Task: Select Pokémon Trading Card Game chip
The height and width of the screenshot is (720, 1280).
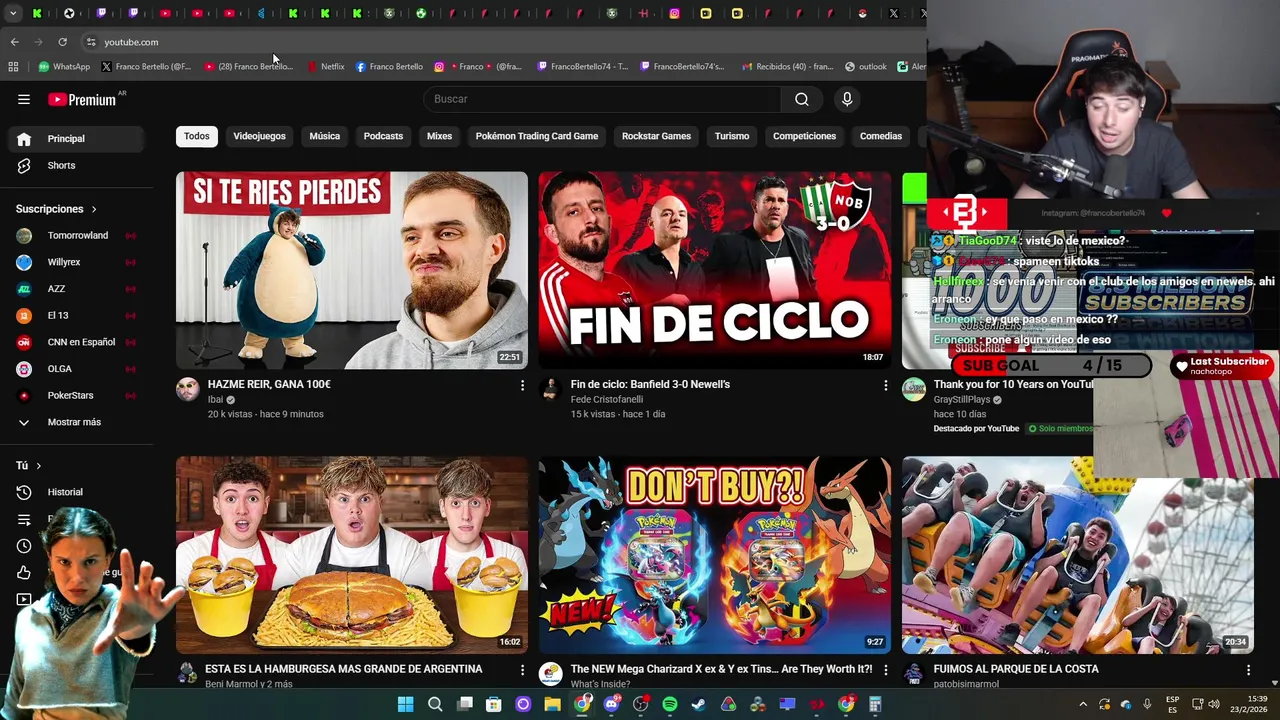Action: pos(537,136)
